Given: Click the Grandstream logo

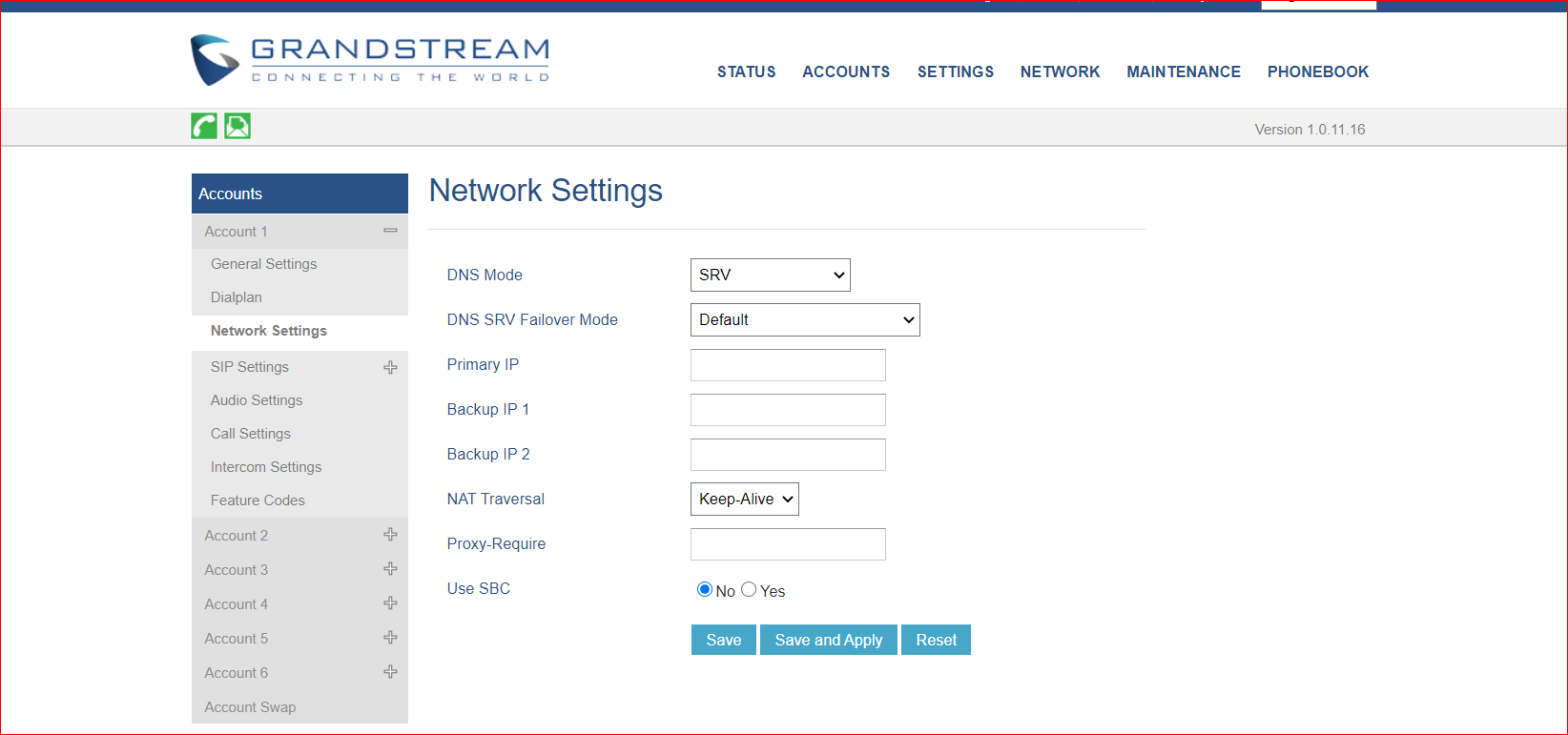Looking at the screenshot, I should pyautogui.click(x=370, y=60).
